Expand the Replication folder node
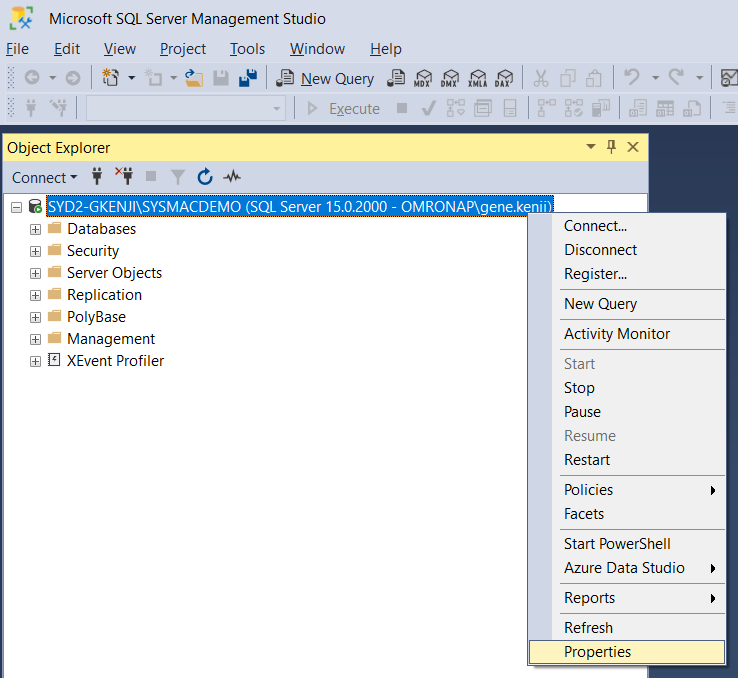This screenshot has height=678, width=738. 35,295
